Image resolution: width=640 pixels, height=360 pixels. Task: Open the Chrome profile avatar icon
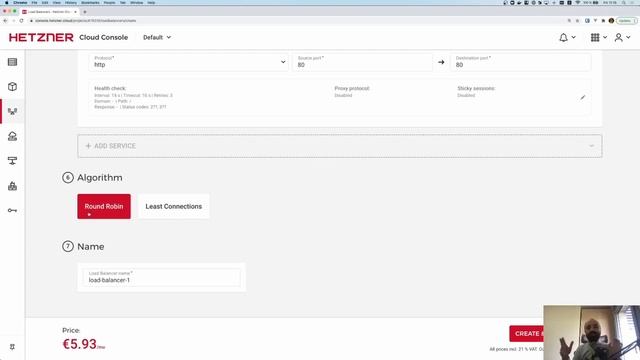611,20
